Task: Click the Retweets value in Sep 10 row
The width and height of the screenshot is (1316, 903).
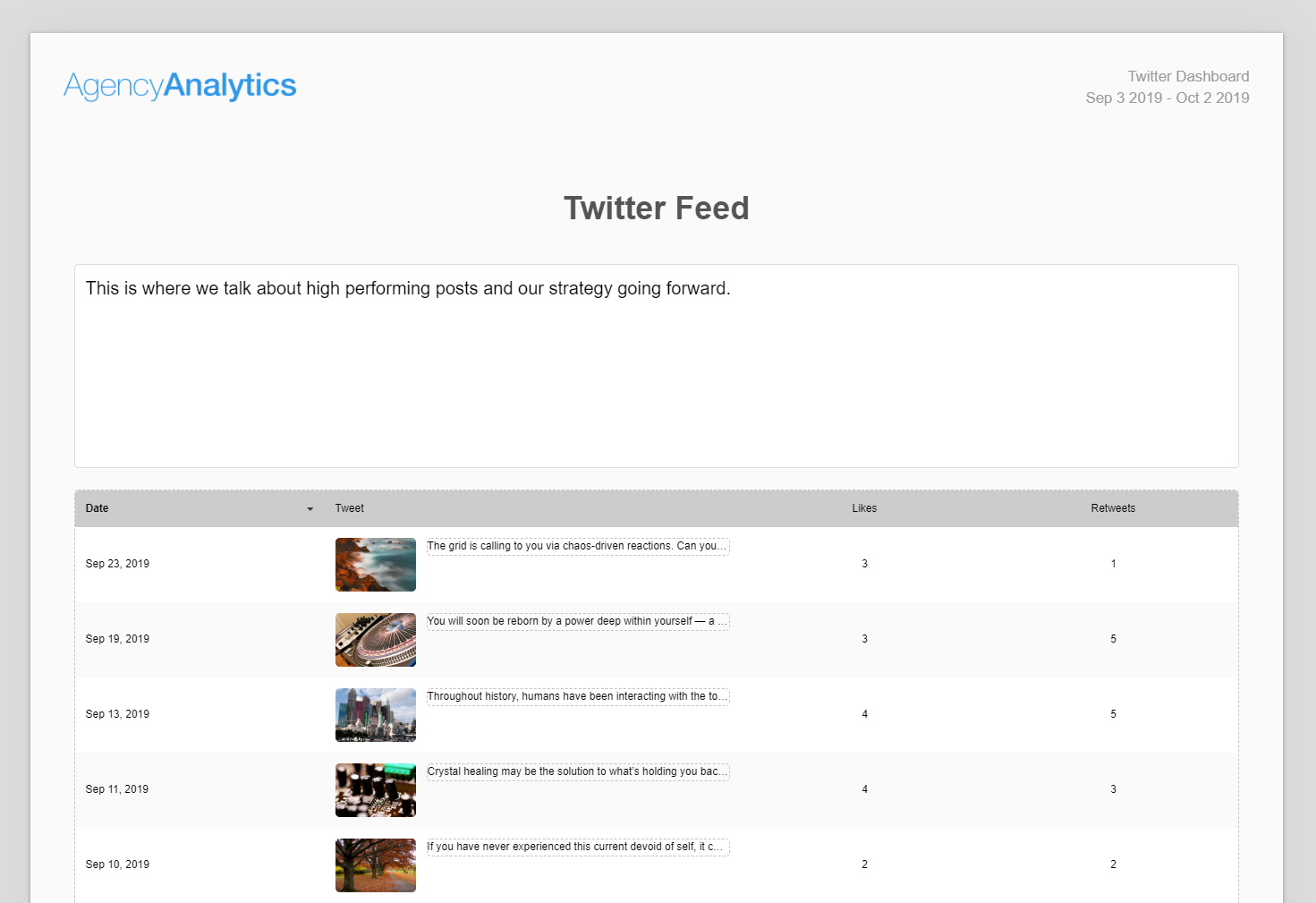Action: (x=1113, y=865)
